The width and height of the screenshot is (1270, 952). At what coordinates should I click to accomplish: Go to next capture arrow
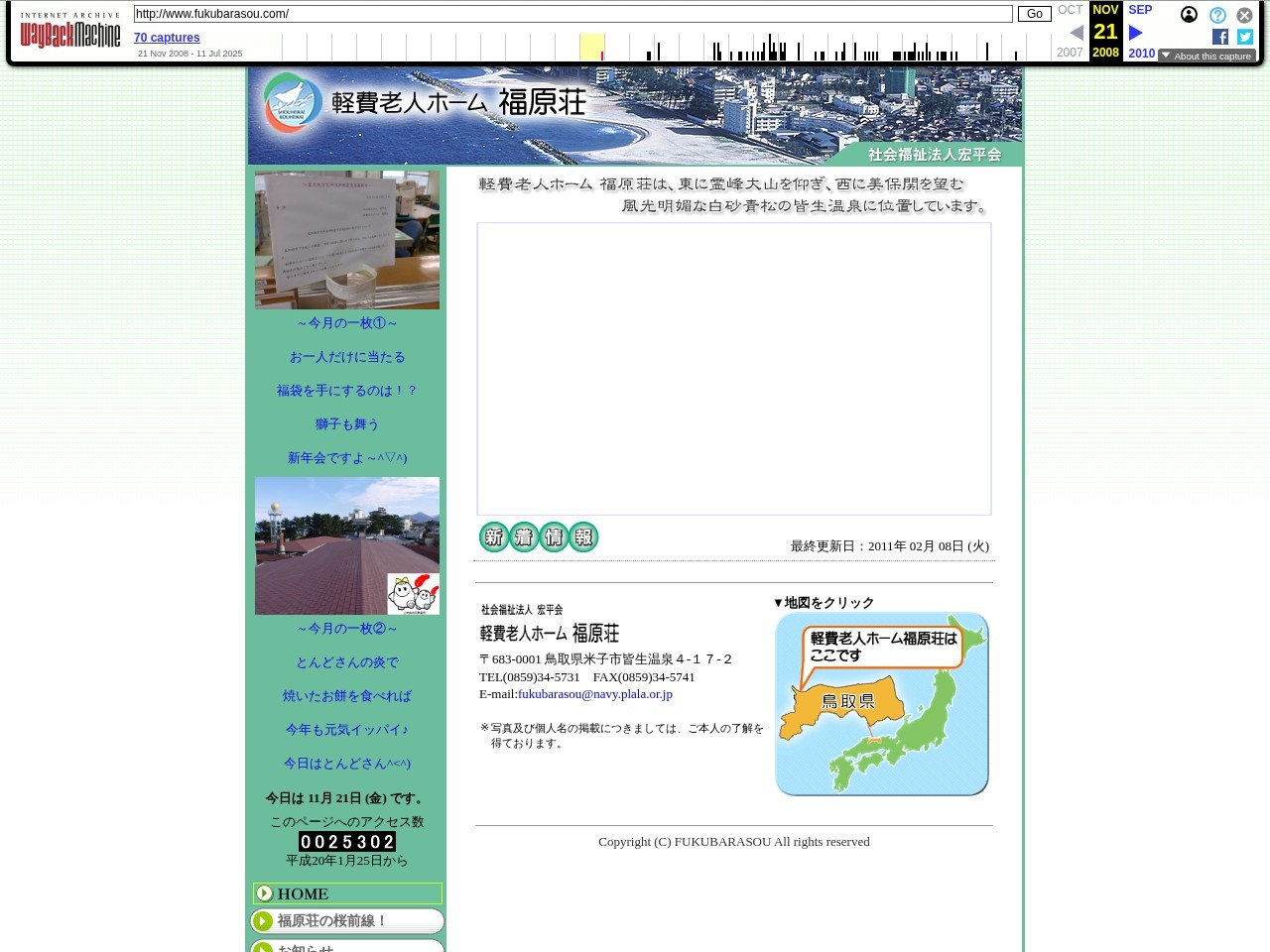click(x=1136, y=33)
